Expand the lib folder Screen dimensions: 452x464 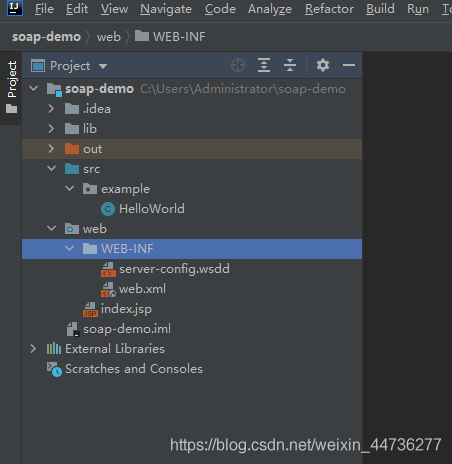pos(51,129)
